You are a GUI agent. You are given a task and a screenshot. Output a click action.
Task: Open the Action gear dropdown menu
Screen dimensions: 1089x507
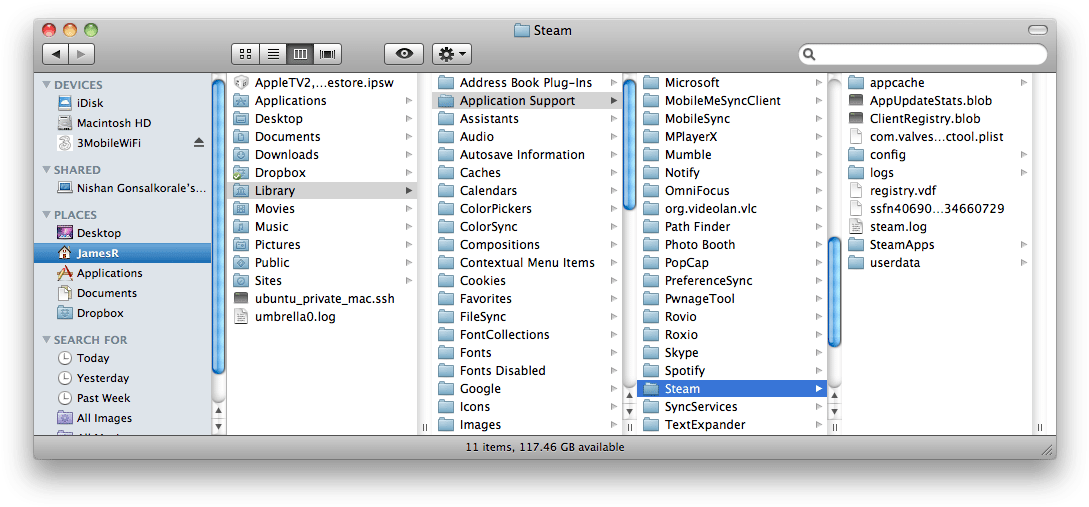click(451, 54)
